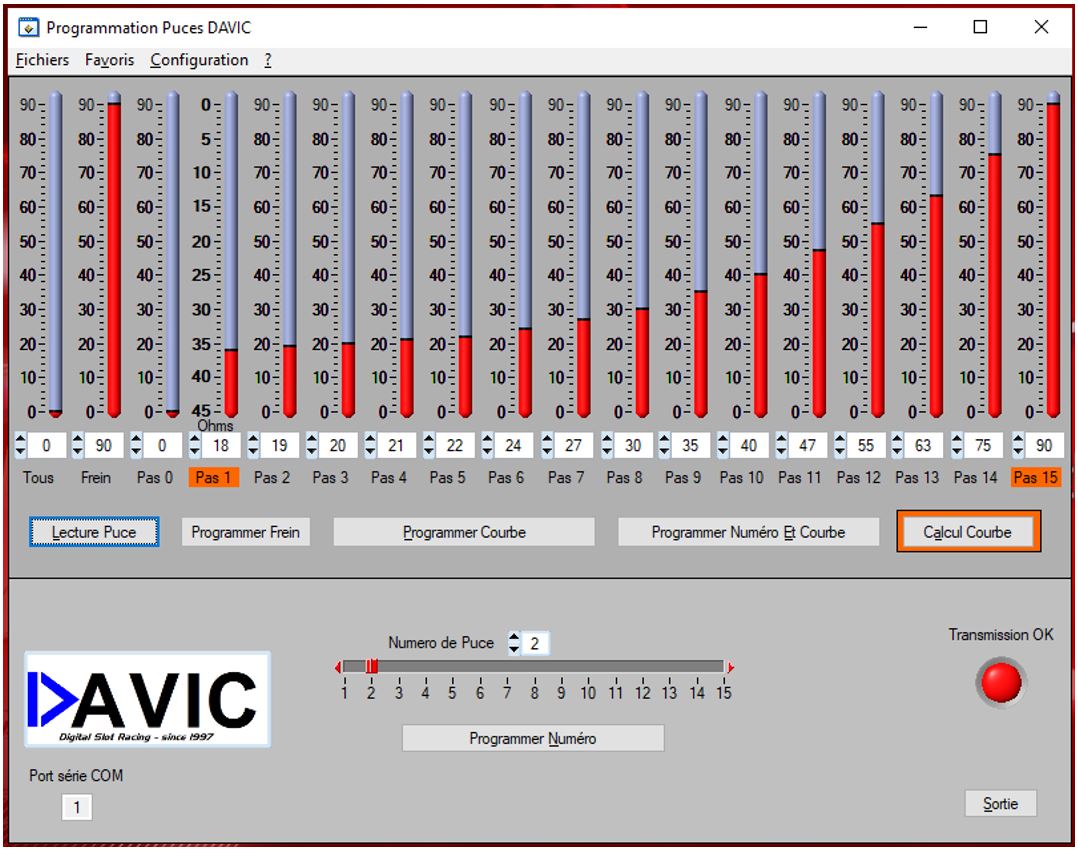Increment the Frein value stepper

click(78, 440)
